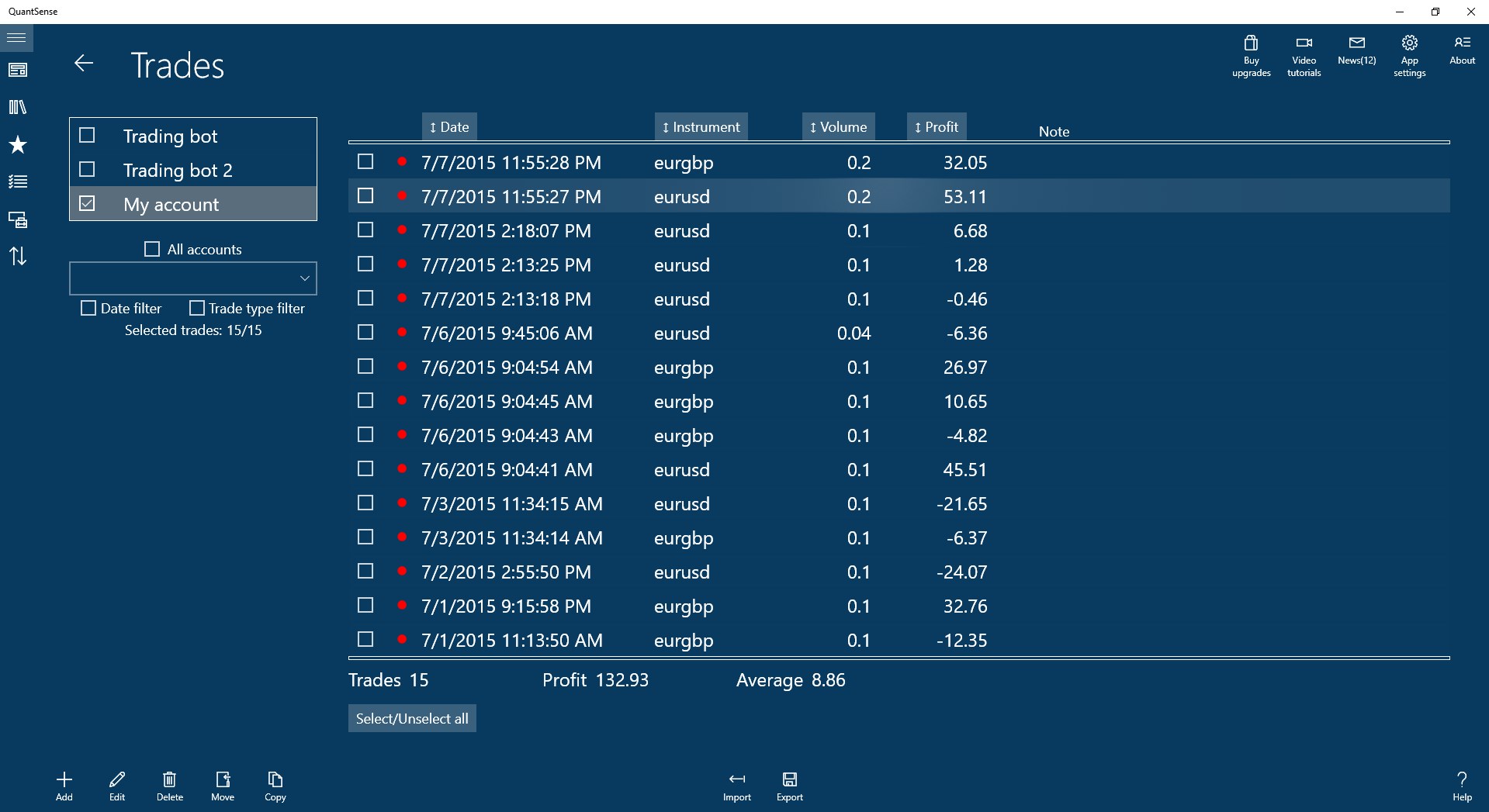Viewport: 1489px width, 812px height.
Task: Open App settings
Action: [x=1409, y=53]
